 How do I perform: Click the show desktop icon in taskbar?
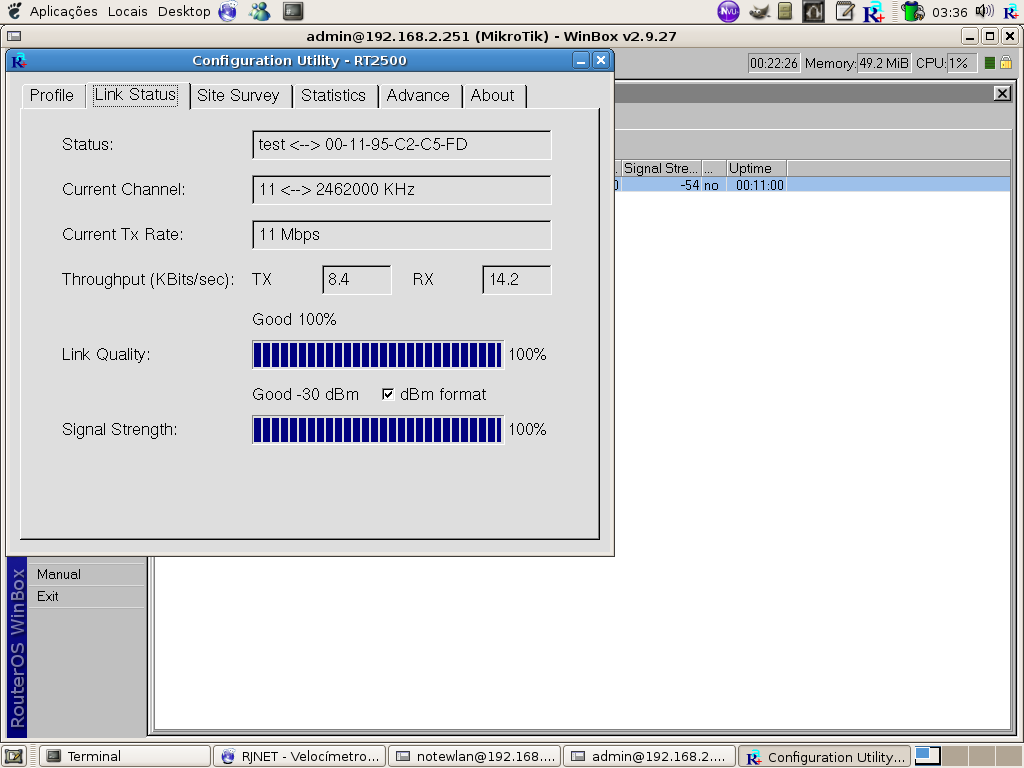pyautogui.click(x=14, y=756)
